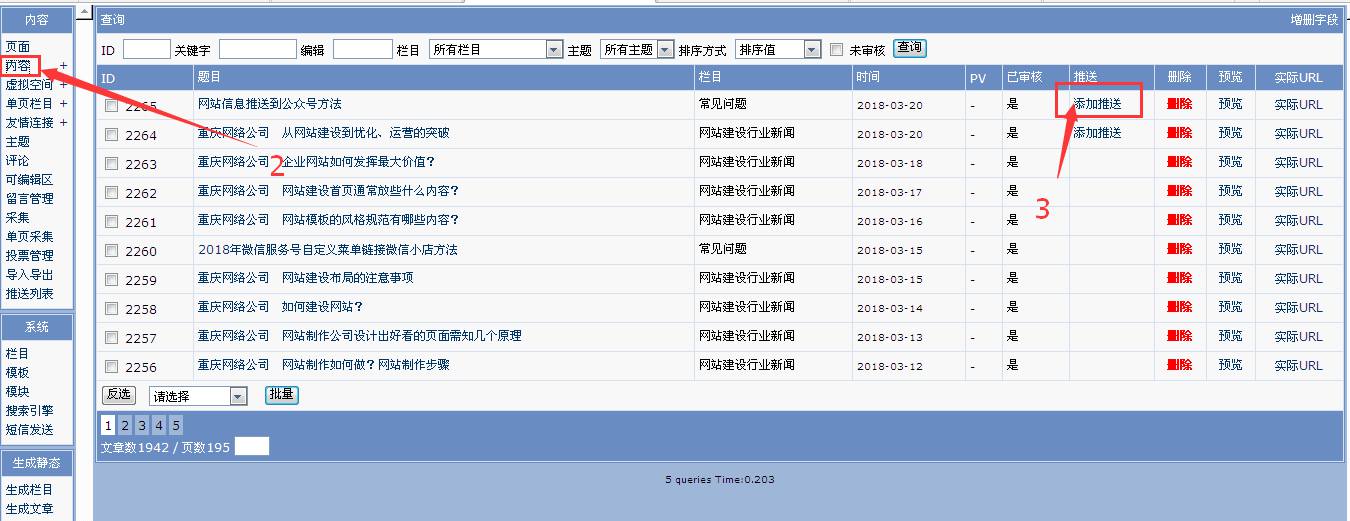Click 添加推送 for article 2265
The image size is (1350, 521).
click(x=1097, y=104)
